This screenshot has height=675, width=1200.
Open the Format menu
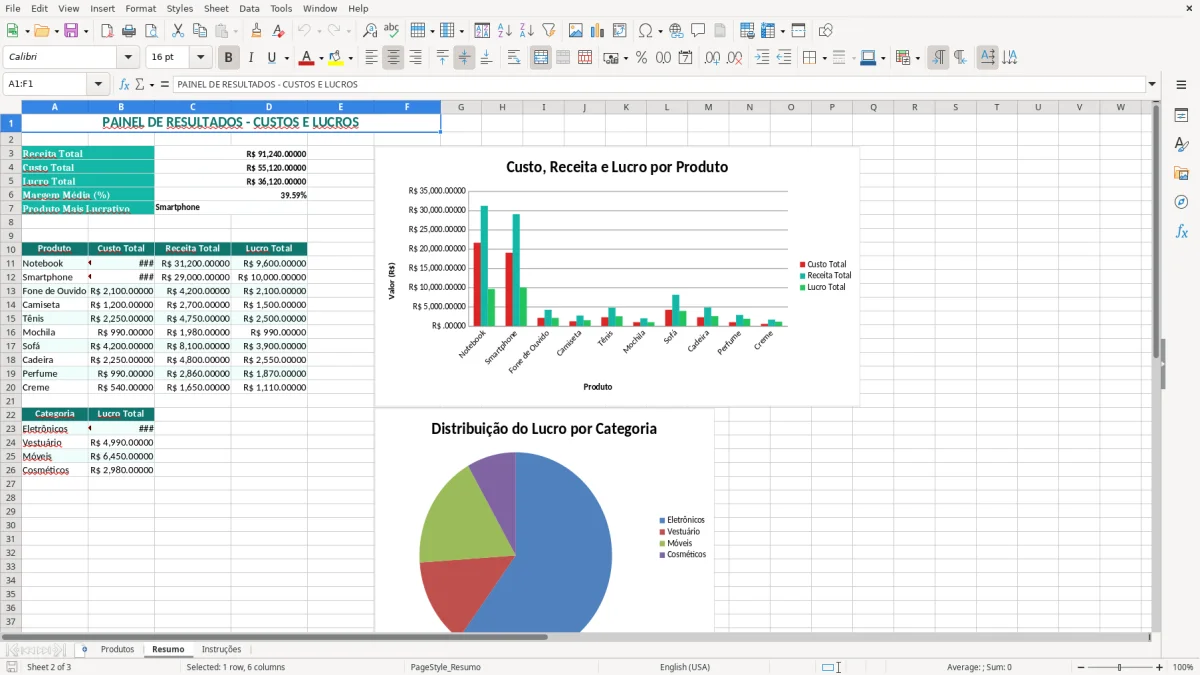click(140, 8)
